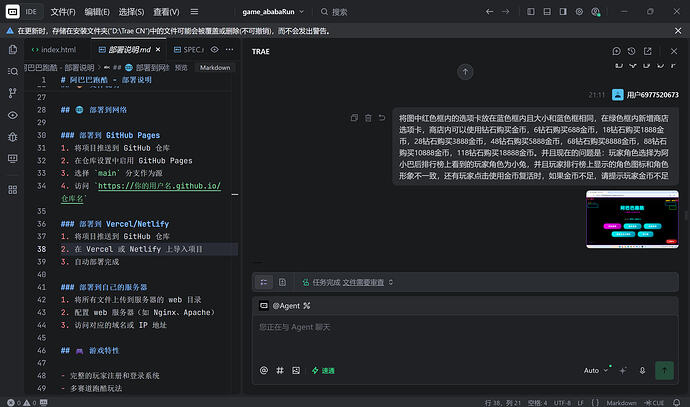Viewport: 690px width, 407px height.
Task: Jump to top with round up-arrow button
Action: point(465,72)
